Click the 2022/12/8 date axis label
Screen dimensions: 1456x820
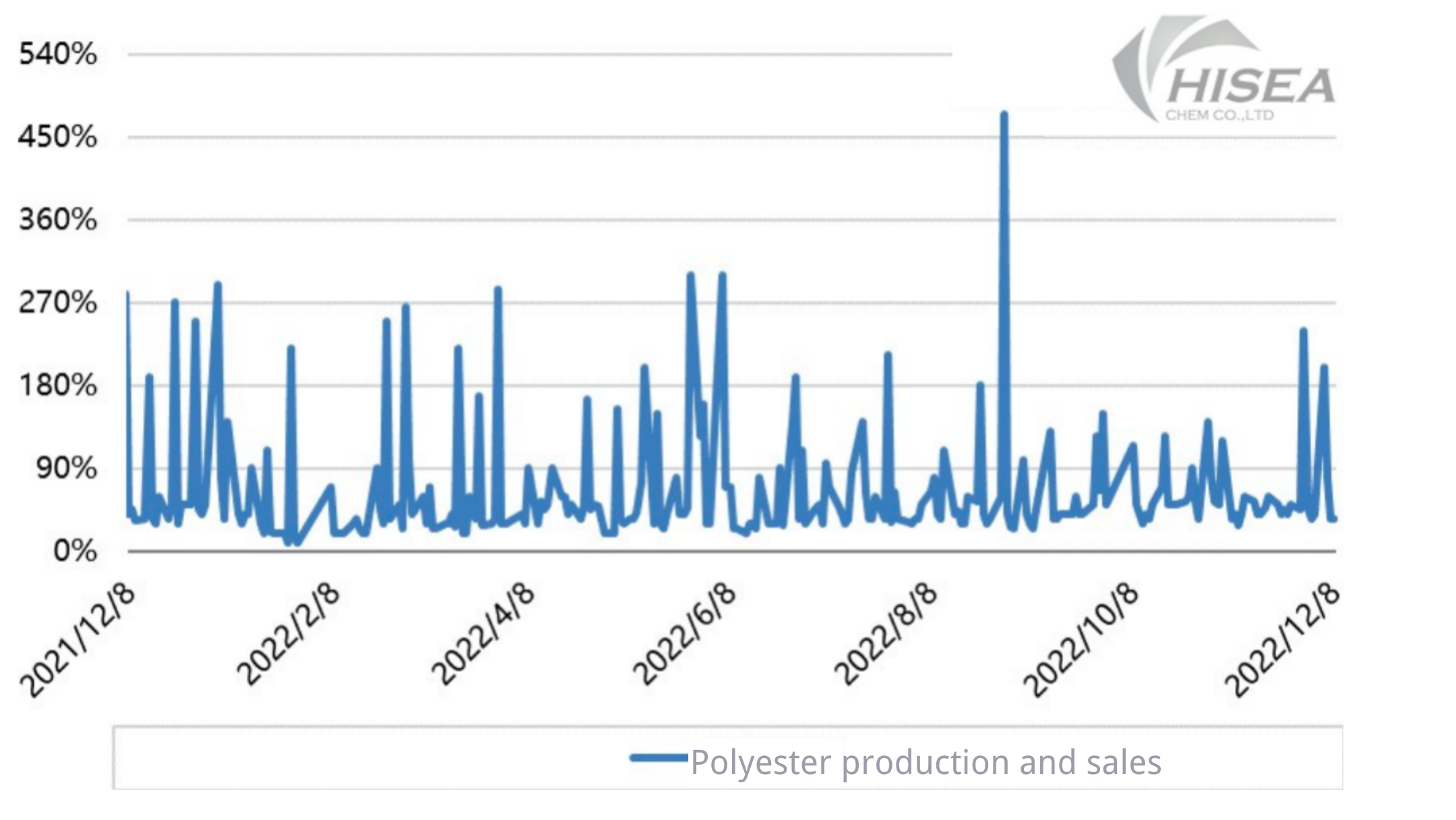click(1281, 639)
